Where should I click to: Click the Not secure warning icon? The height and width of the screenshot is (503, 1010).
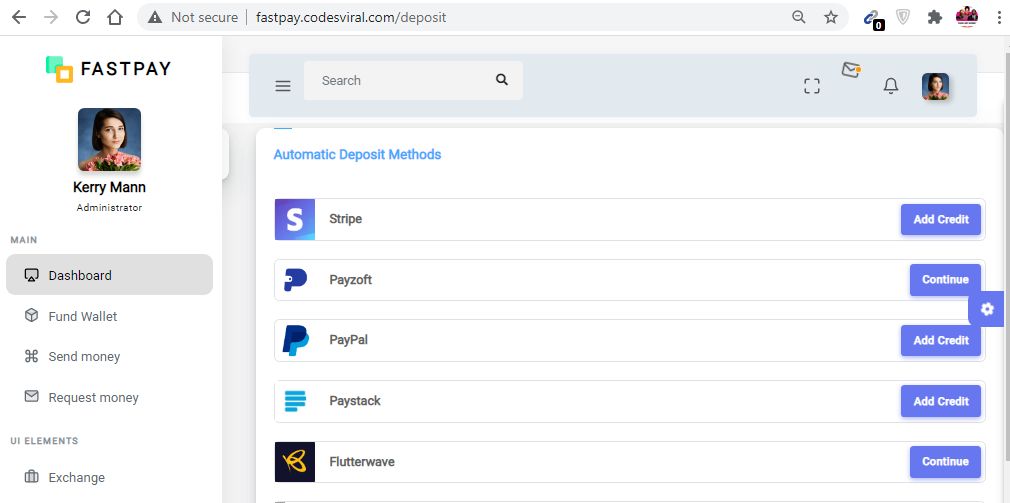(155, 17)
